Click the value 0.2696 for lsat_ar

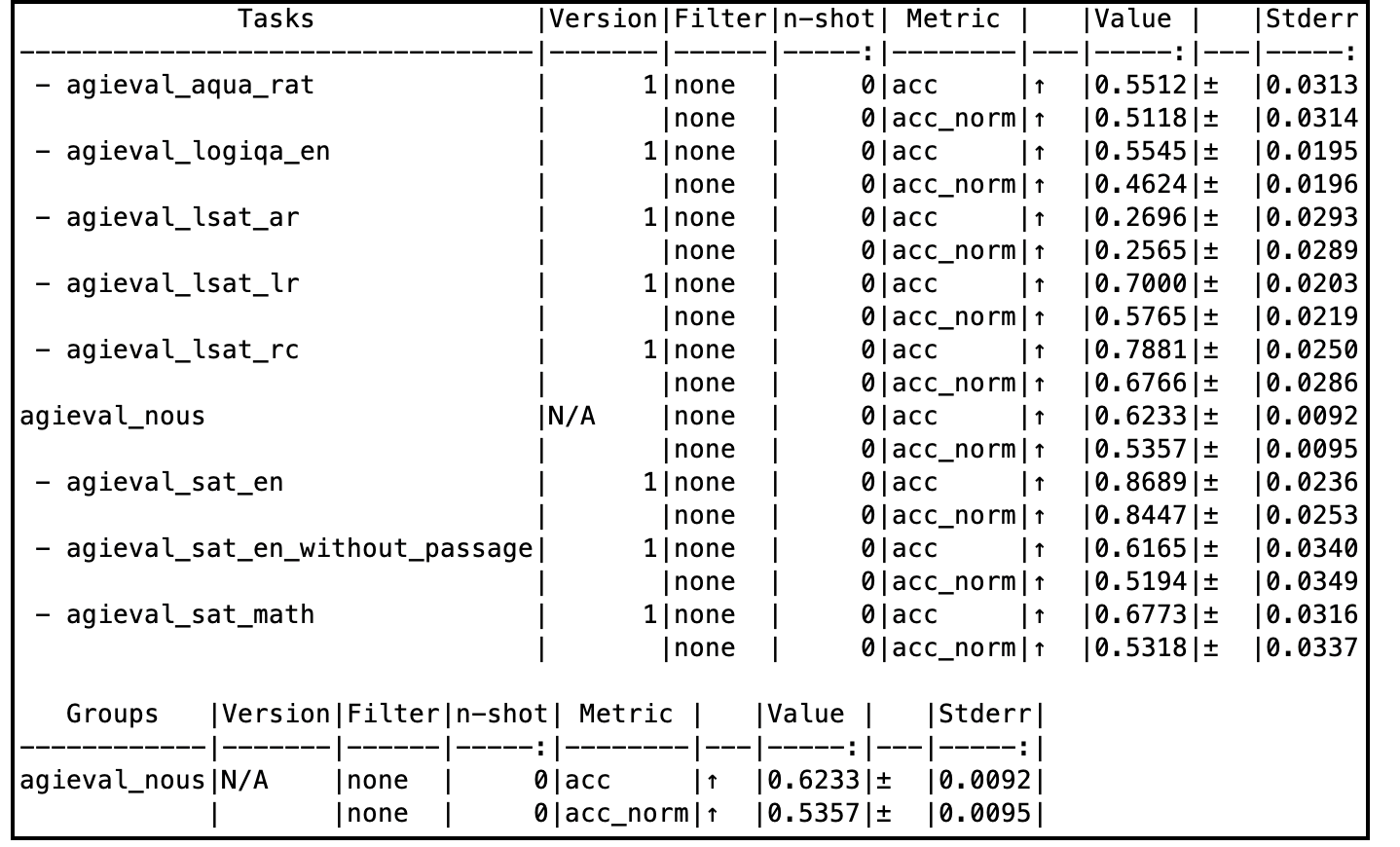(1141, 218)
